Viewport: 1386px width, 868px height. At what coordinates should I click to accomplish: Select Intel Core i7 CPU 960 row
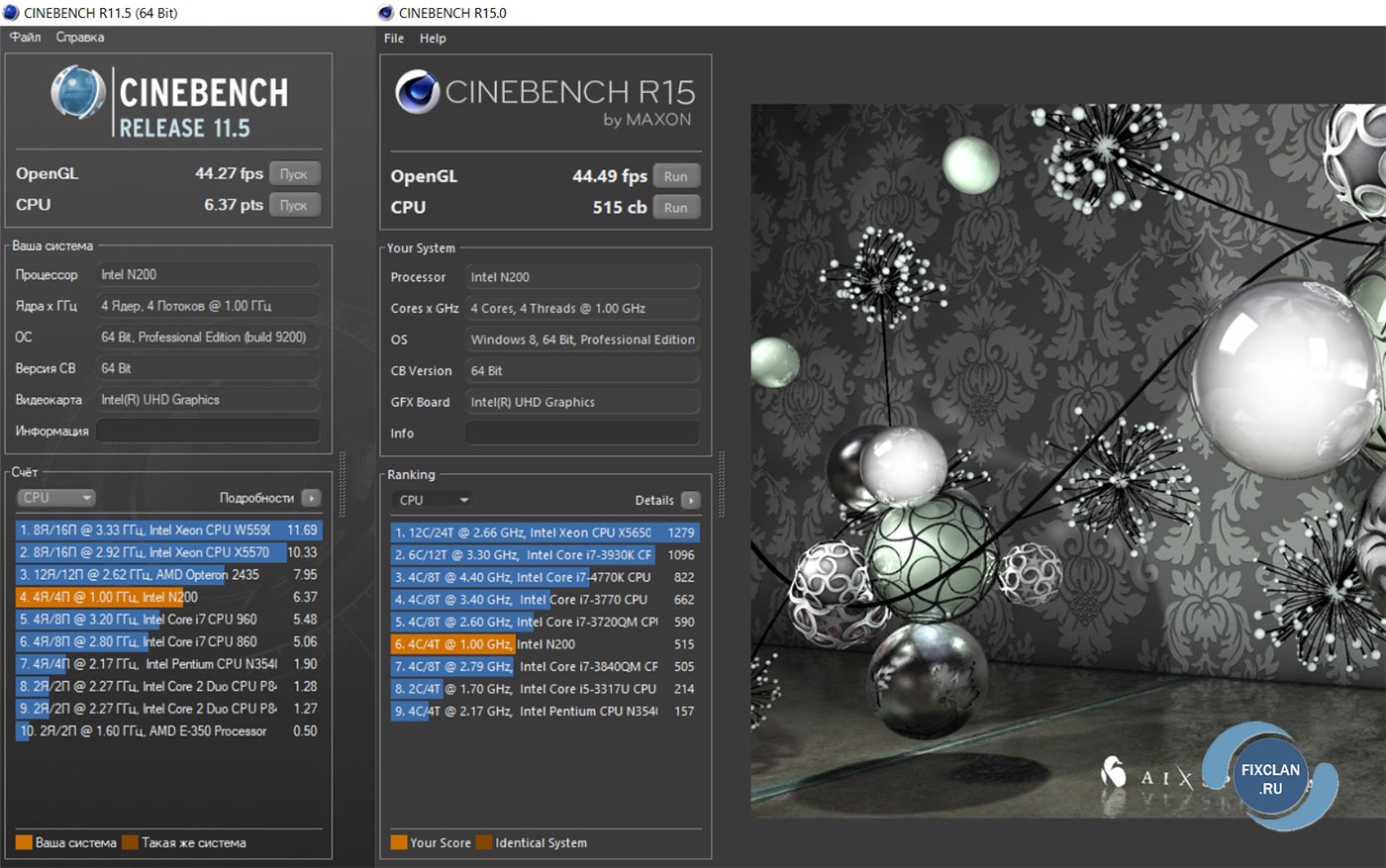(168, 620)
